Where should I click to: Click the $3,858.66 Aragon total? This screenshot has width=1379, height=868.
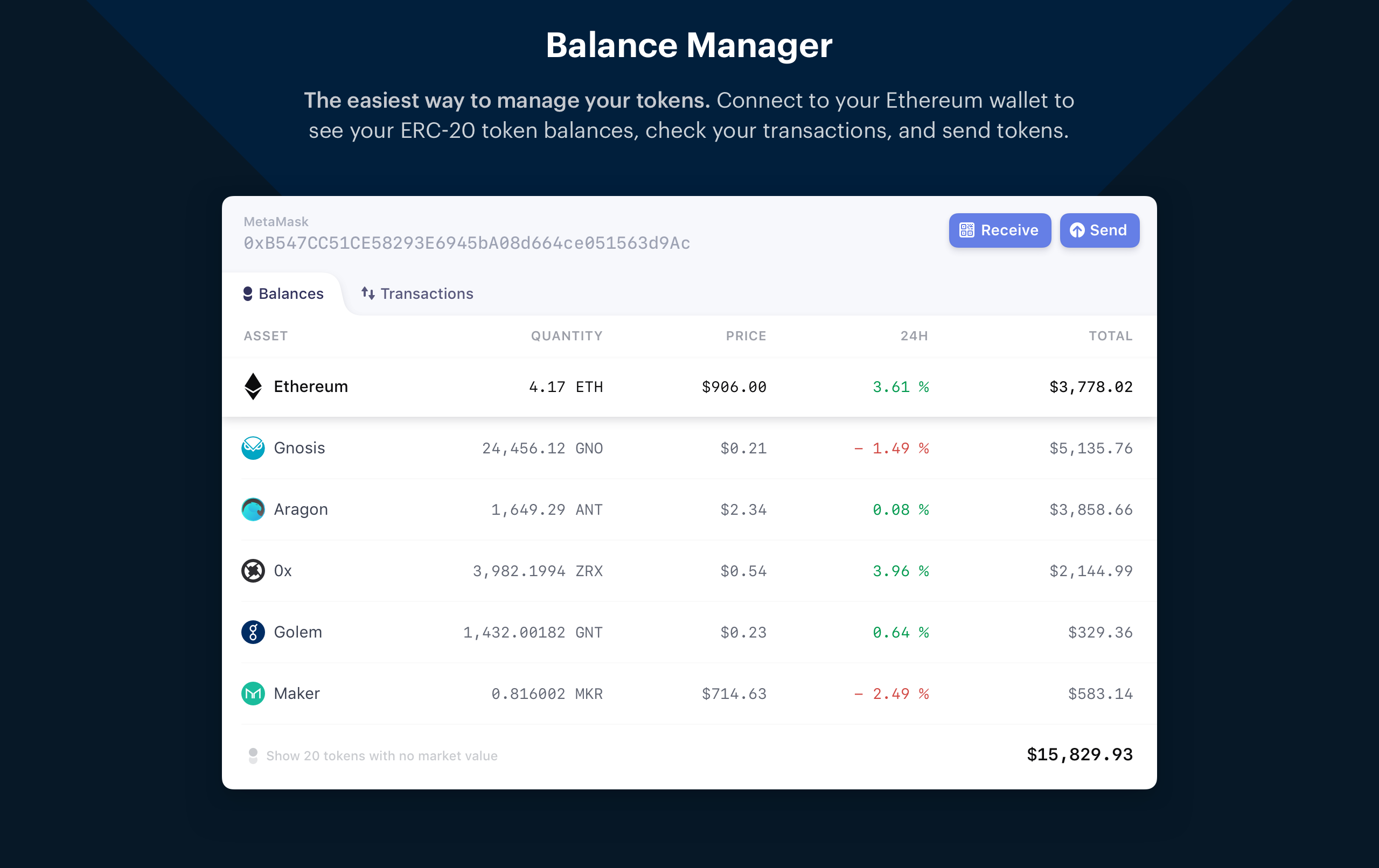(1091, 509)
